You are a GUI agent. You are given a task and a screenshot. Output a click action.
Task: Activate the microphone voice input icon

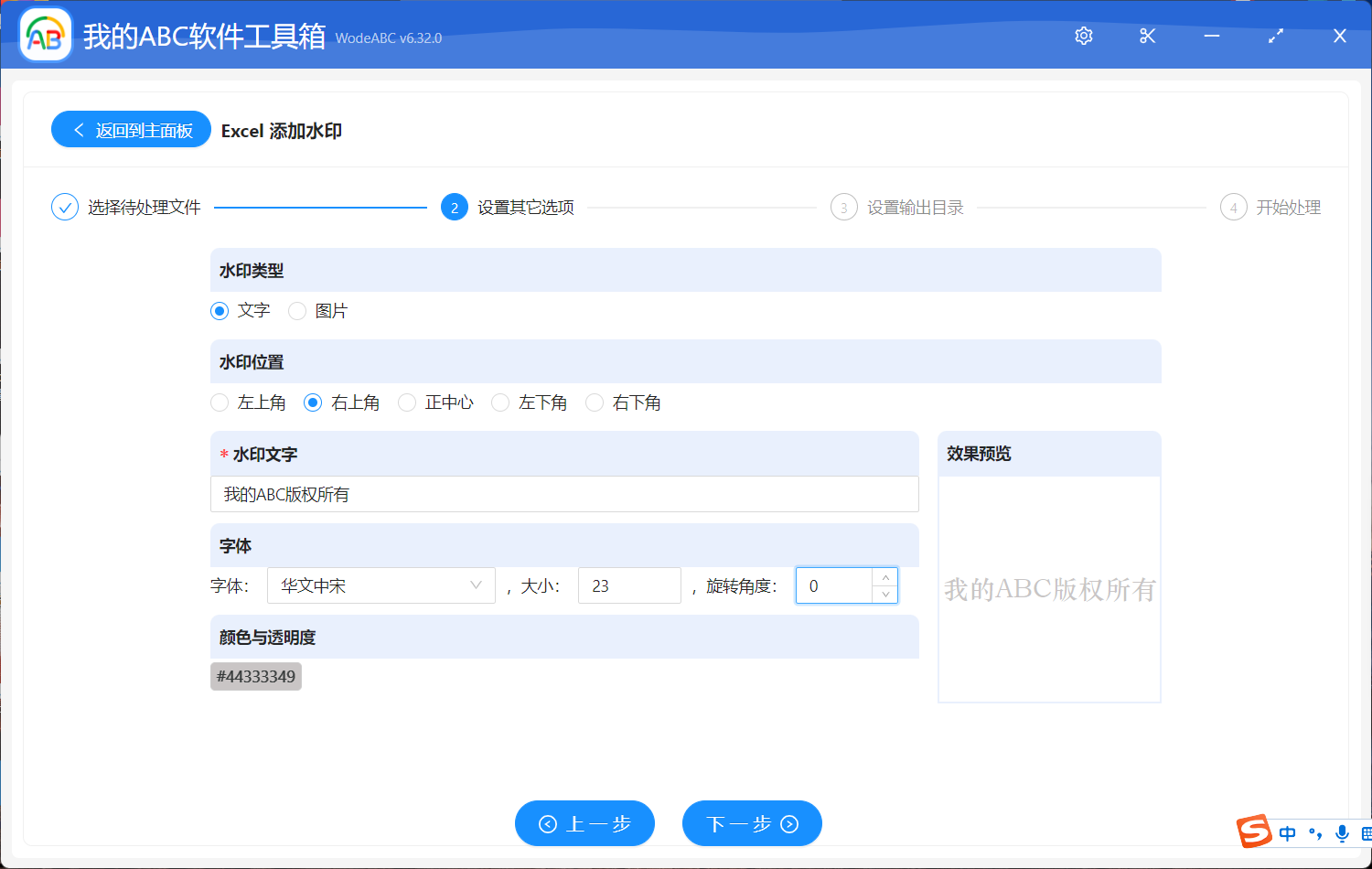click(1342, 833)
